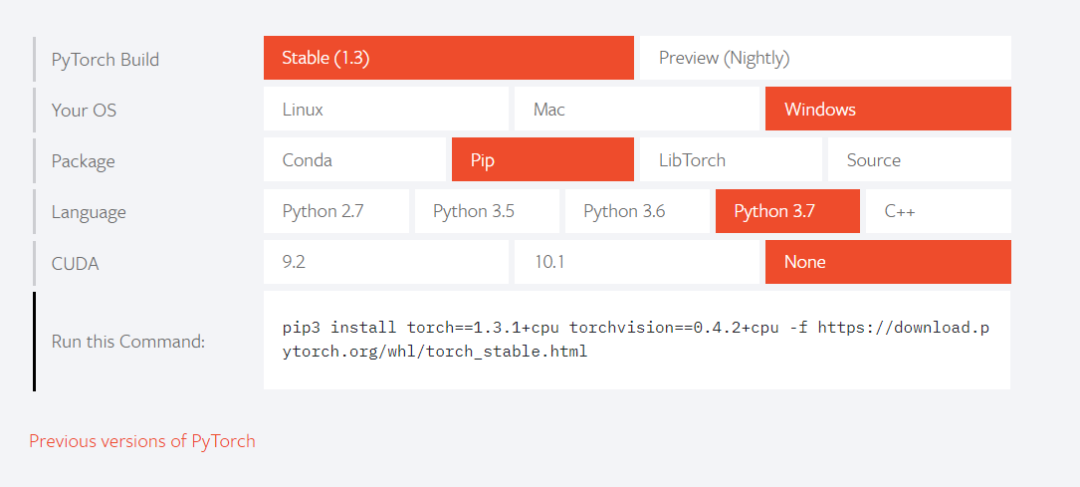Click the CUDA row label
1080x487 pixels.
pyautogui.click(x=75, y=263)
